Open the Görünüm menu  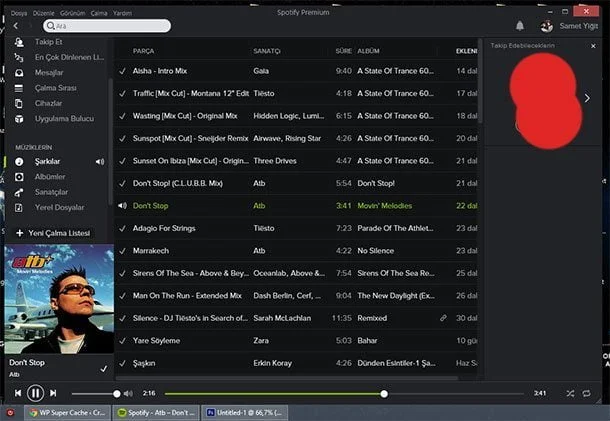[72, 13]
